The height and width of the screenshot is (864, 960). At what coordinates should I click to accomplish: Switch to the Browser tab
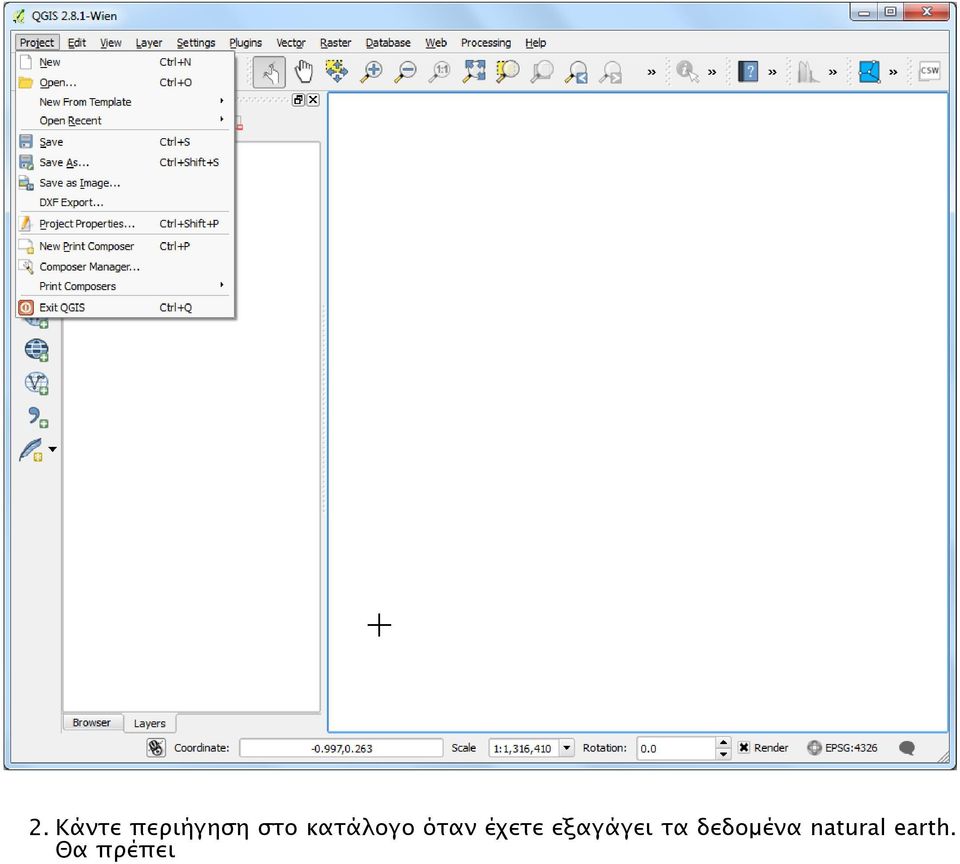coord(92,723)
